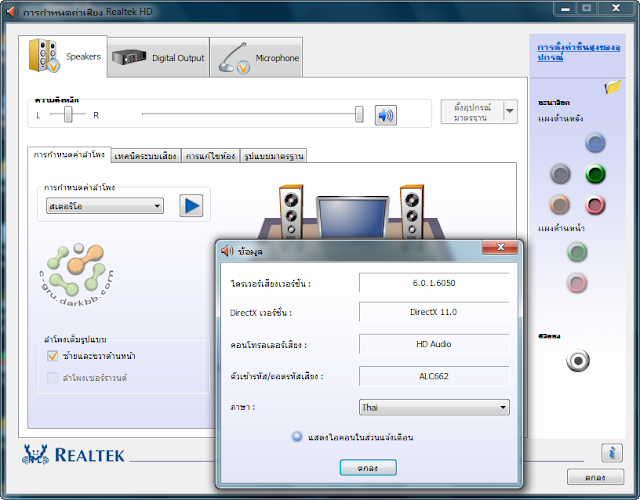Open the การแก้ไขห้อง sub-tab
The image size is (640, 500).
pos(210,156)
